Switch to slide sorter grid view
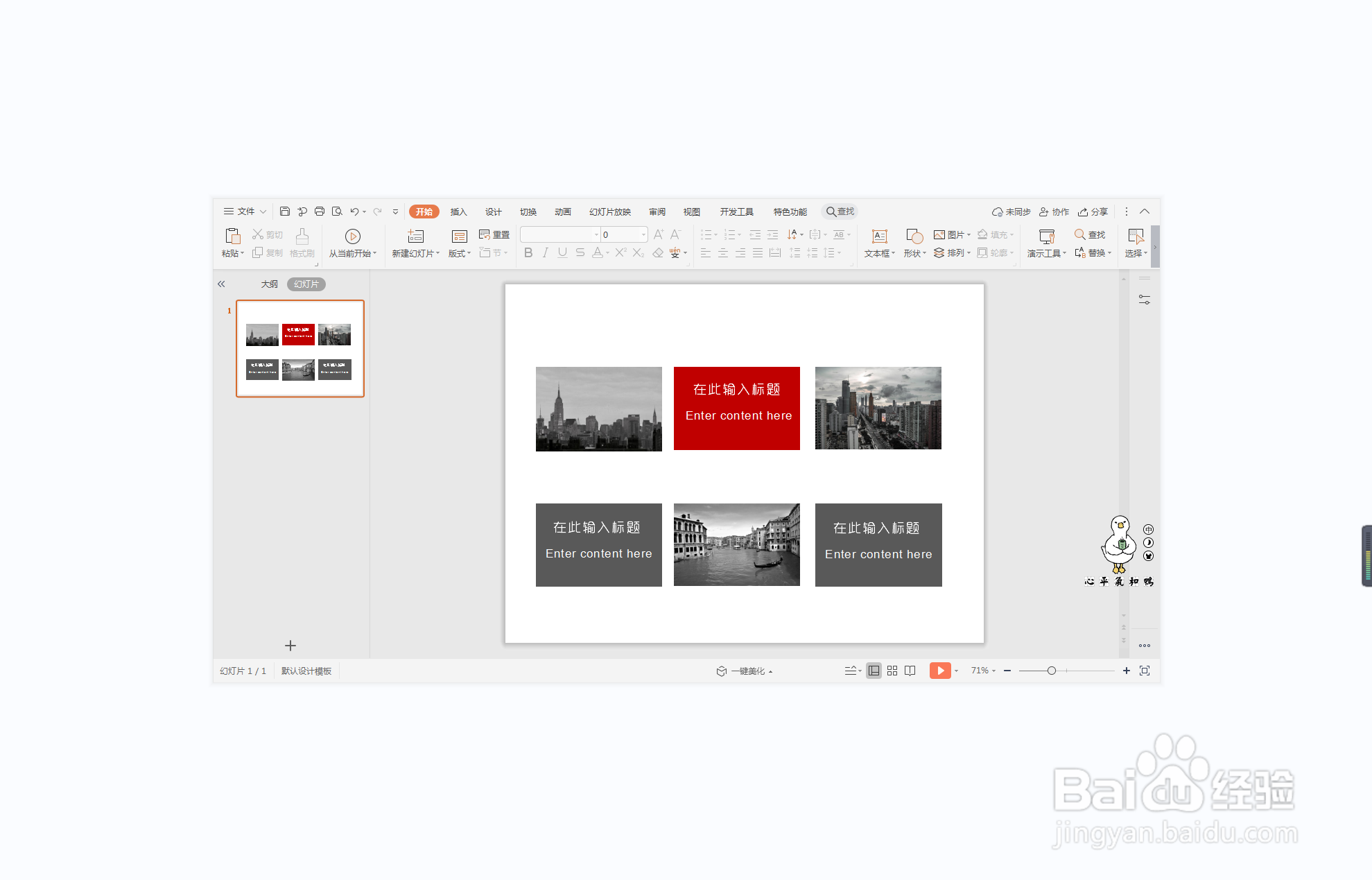This screenshot has height=880, width=1372. point(892,671)
